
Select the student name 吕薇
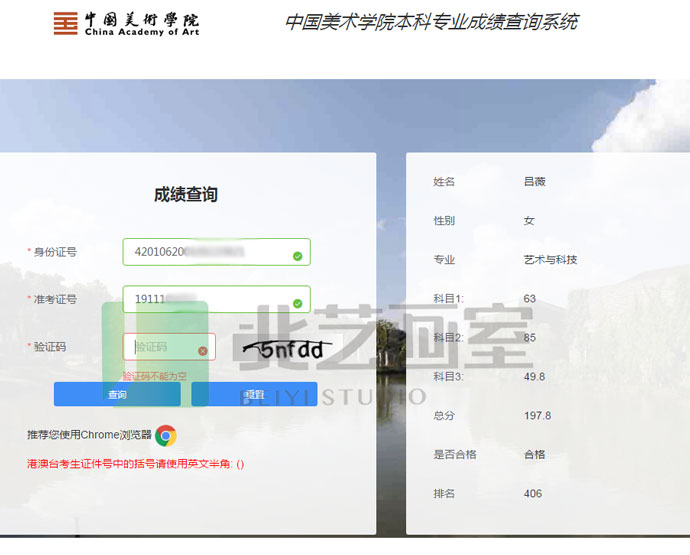534,182
